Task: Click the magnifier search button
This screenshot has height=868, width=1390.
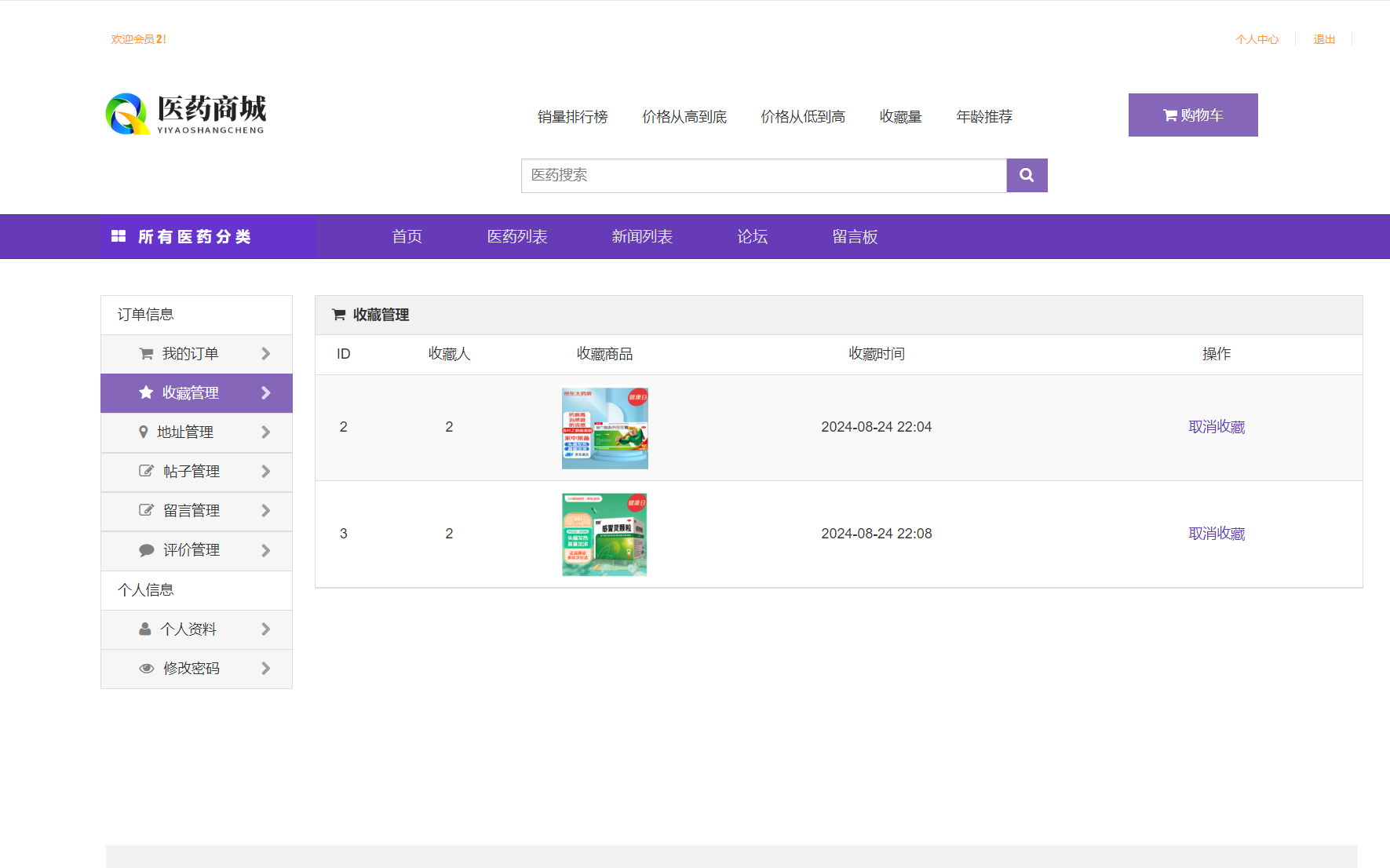Action: click(1027, 176)
